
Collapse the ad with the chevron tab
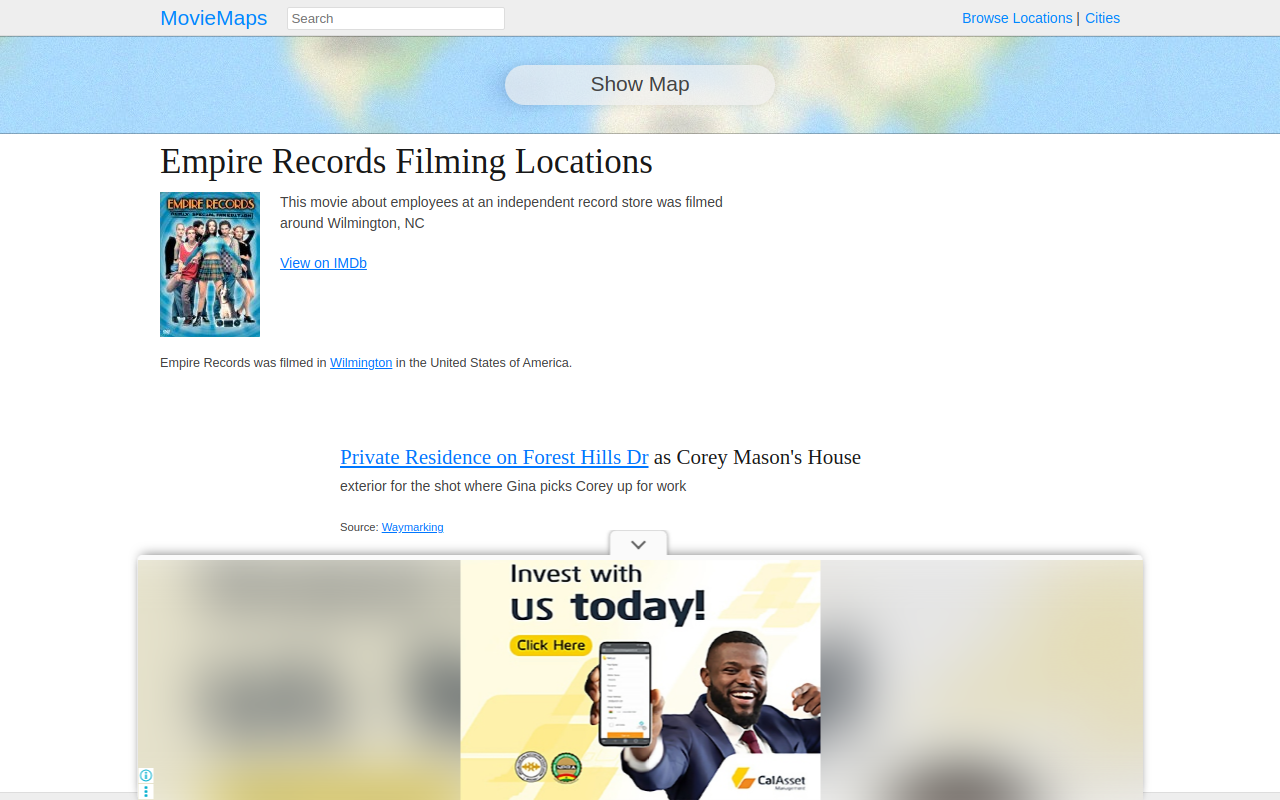coord(638,544)
